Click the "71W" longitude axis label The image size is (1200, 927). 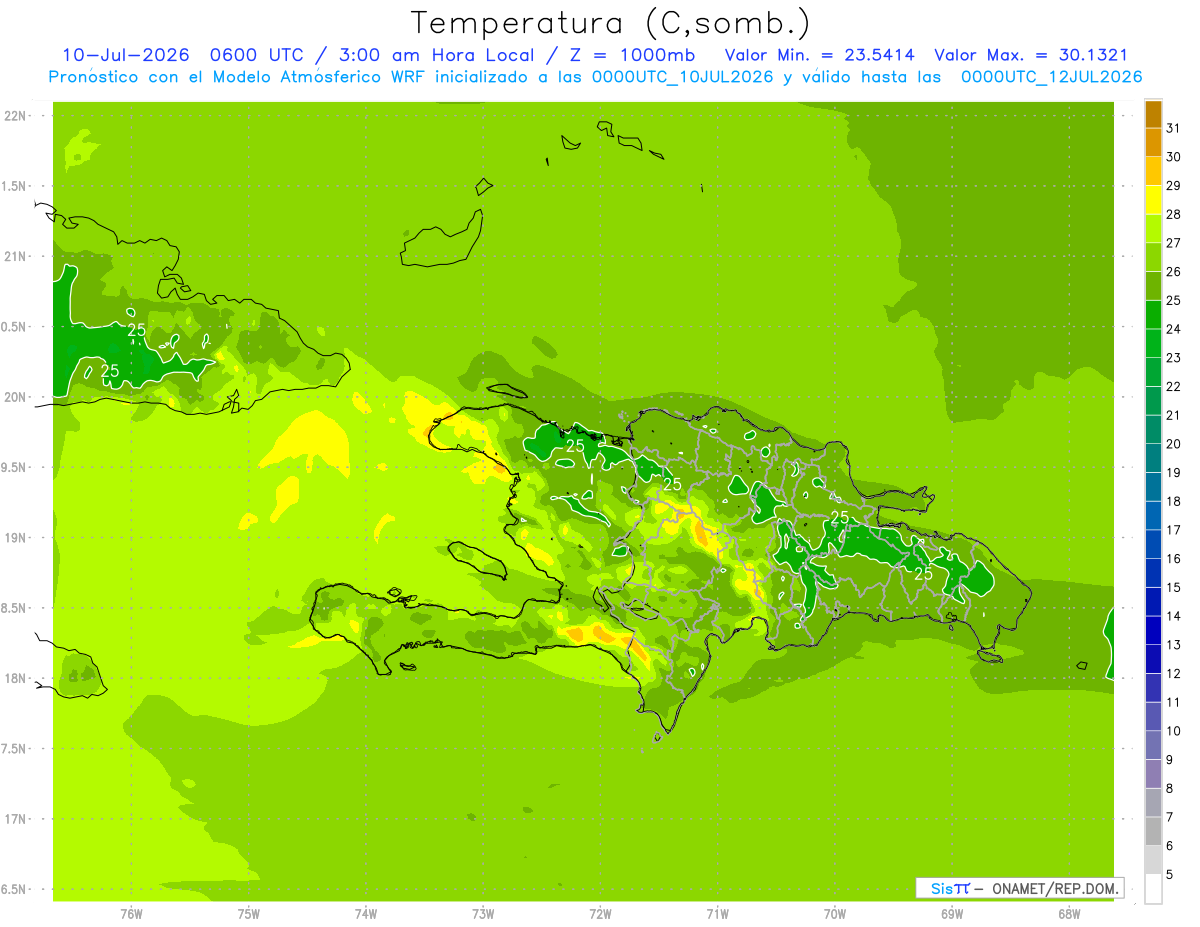point(717,914)
